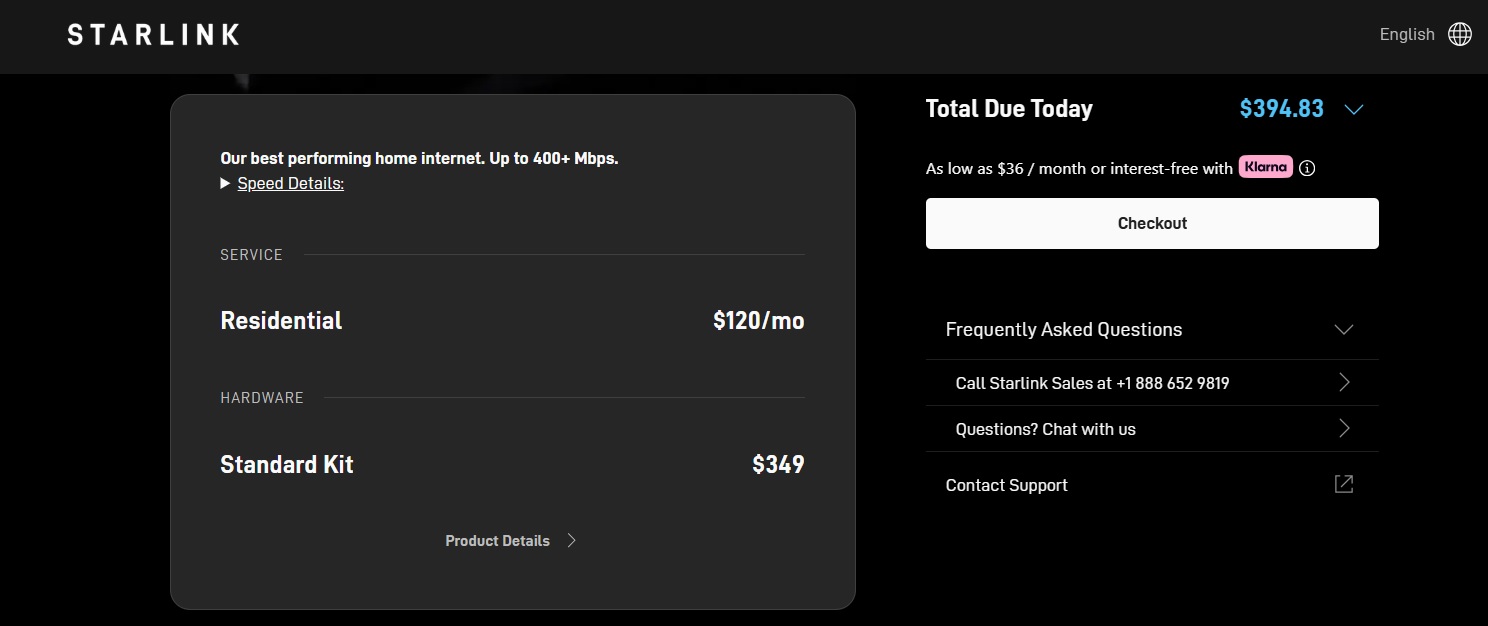
Task: Expand Speed Details disclosure triangle
Action: click(225, 184)
